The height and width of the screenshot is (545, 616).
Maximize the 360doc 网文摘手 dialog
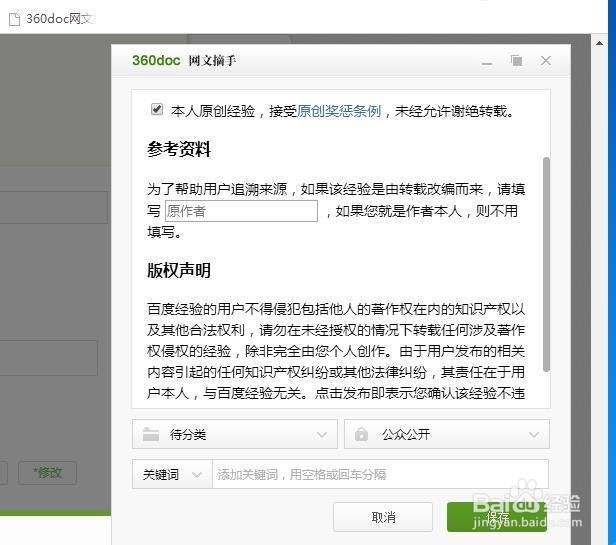(517, 61)
